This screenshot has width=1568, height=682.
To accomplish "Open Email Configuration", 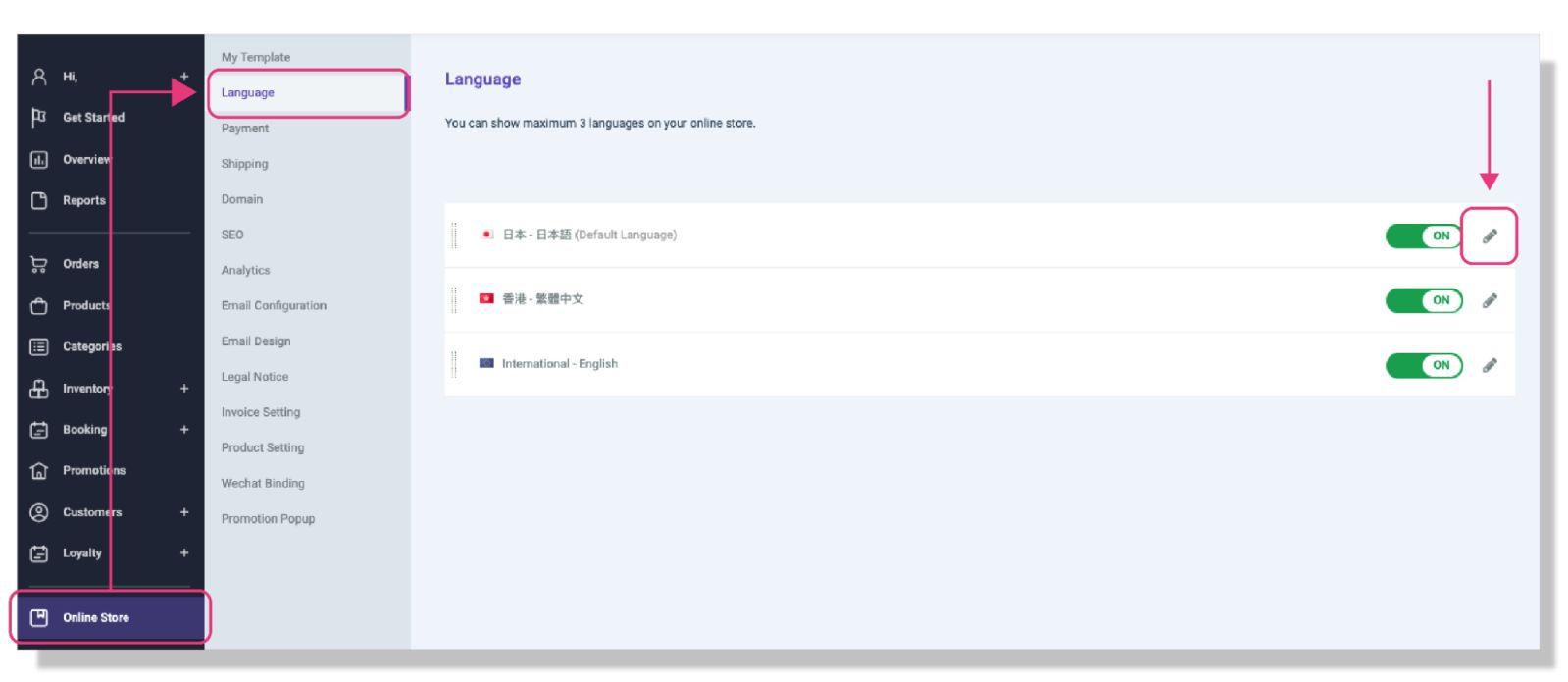I will (x=274, y=305).
